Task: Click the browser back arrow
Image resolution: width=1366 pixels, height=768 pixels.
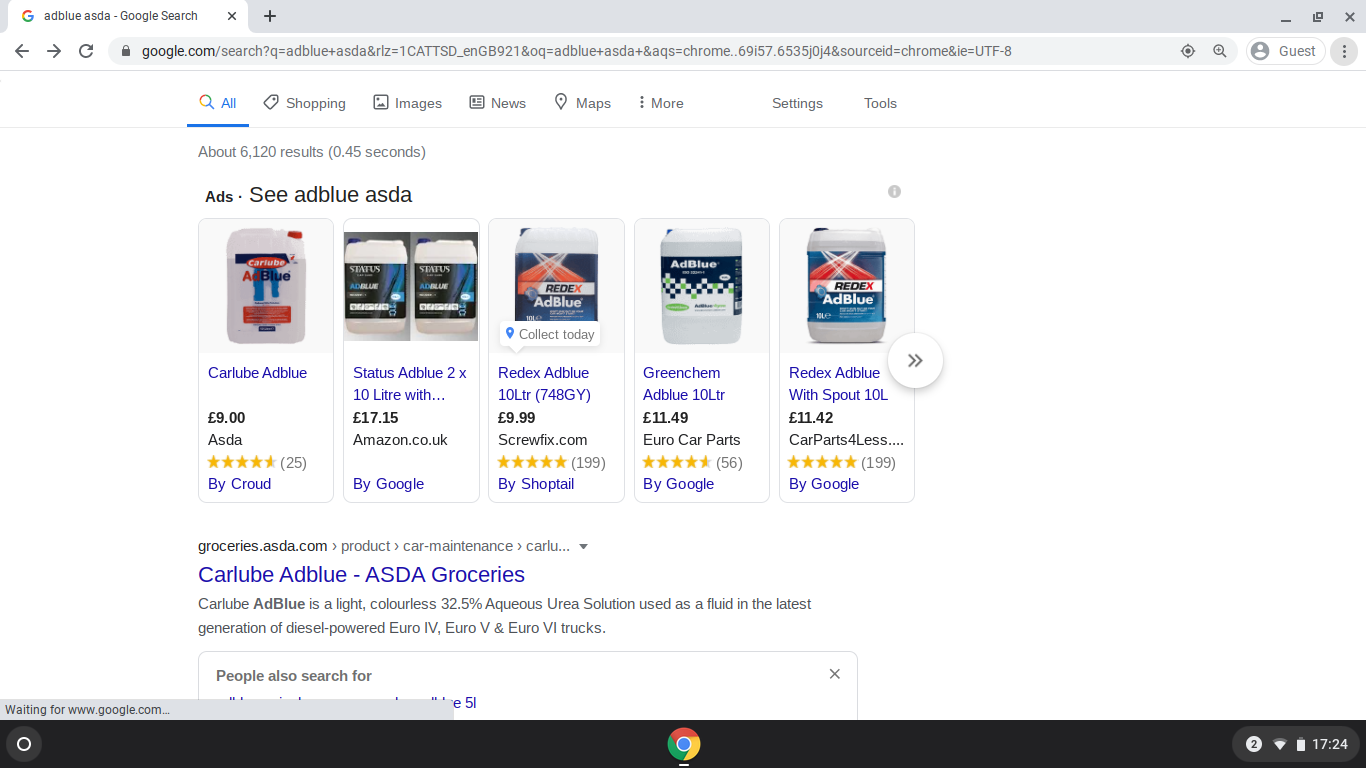Action: [x=22, y=51]
